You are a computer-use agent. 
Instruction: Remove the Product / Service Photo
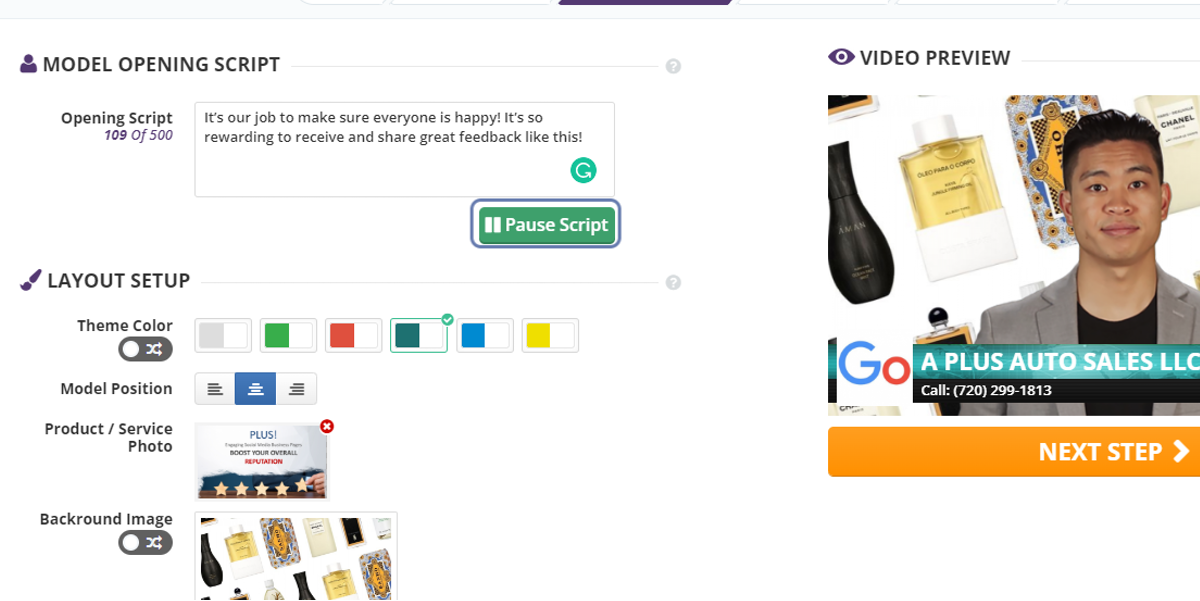point(327,426)
